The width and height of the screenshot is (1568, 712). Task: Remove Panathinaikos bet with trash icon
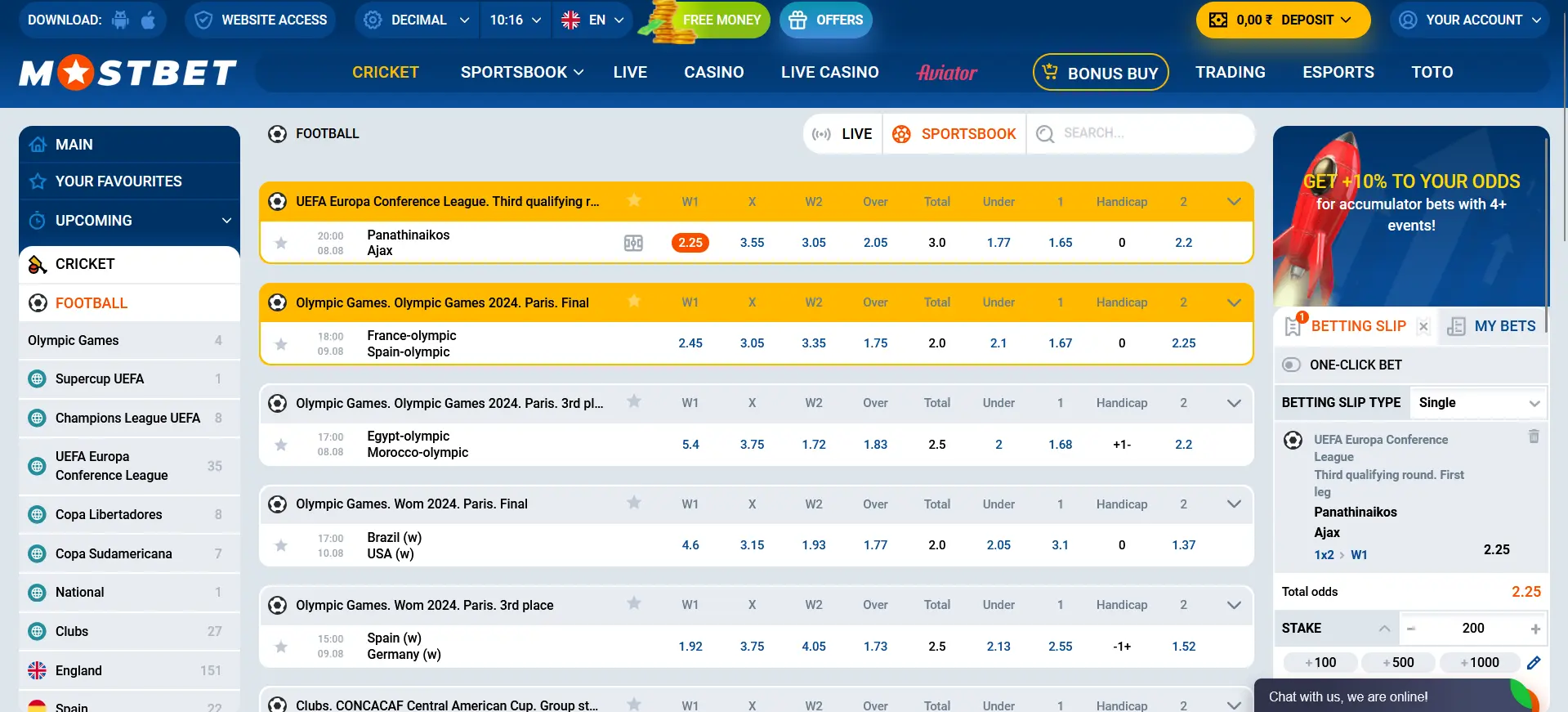coord(1534,437)
